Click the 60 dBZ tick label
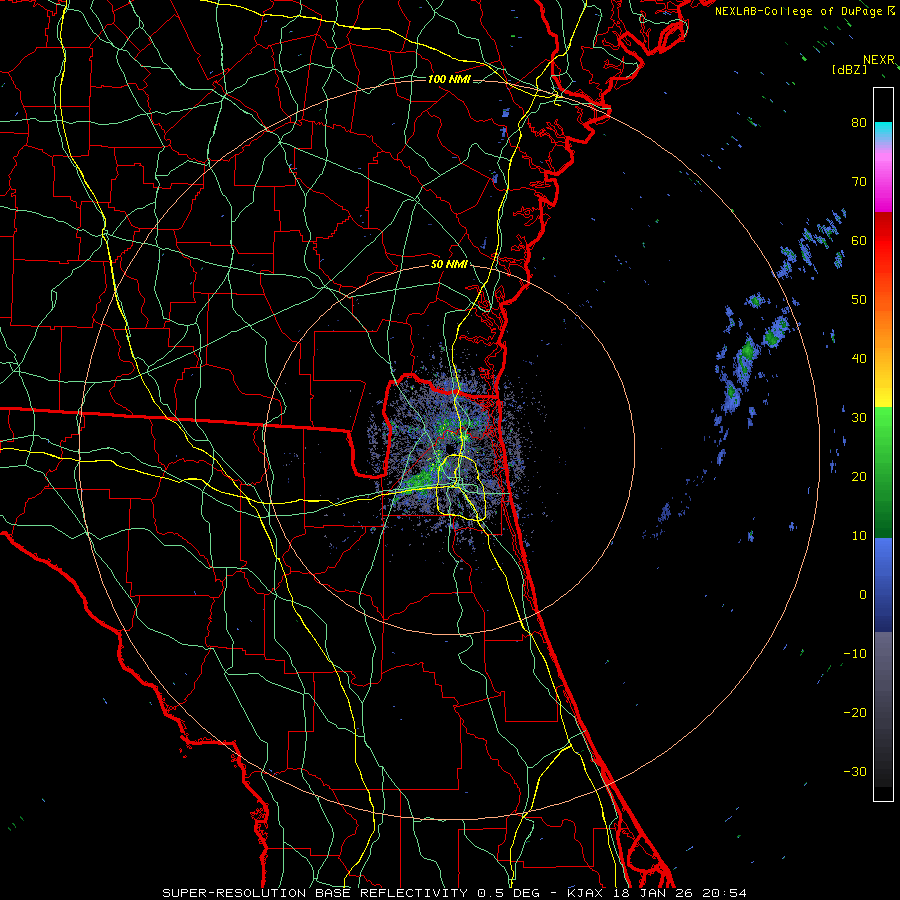 coord(859,240)
